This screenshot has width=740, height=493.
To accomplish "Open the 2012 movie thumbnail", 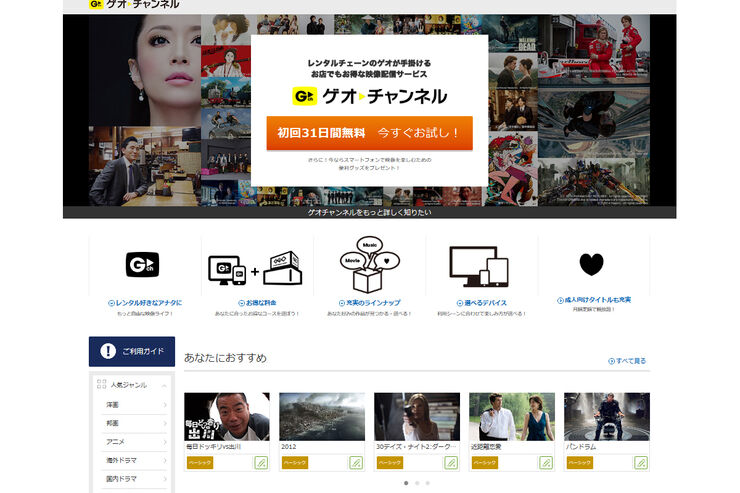I will (x=322, y=417).
